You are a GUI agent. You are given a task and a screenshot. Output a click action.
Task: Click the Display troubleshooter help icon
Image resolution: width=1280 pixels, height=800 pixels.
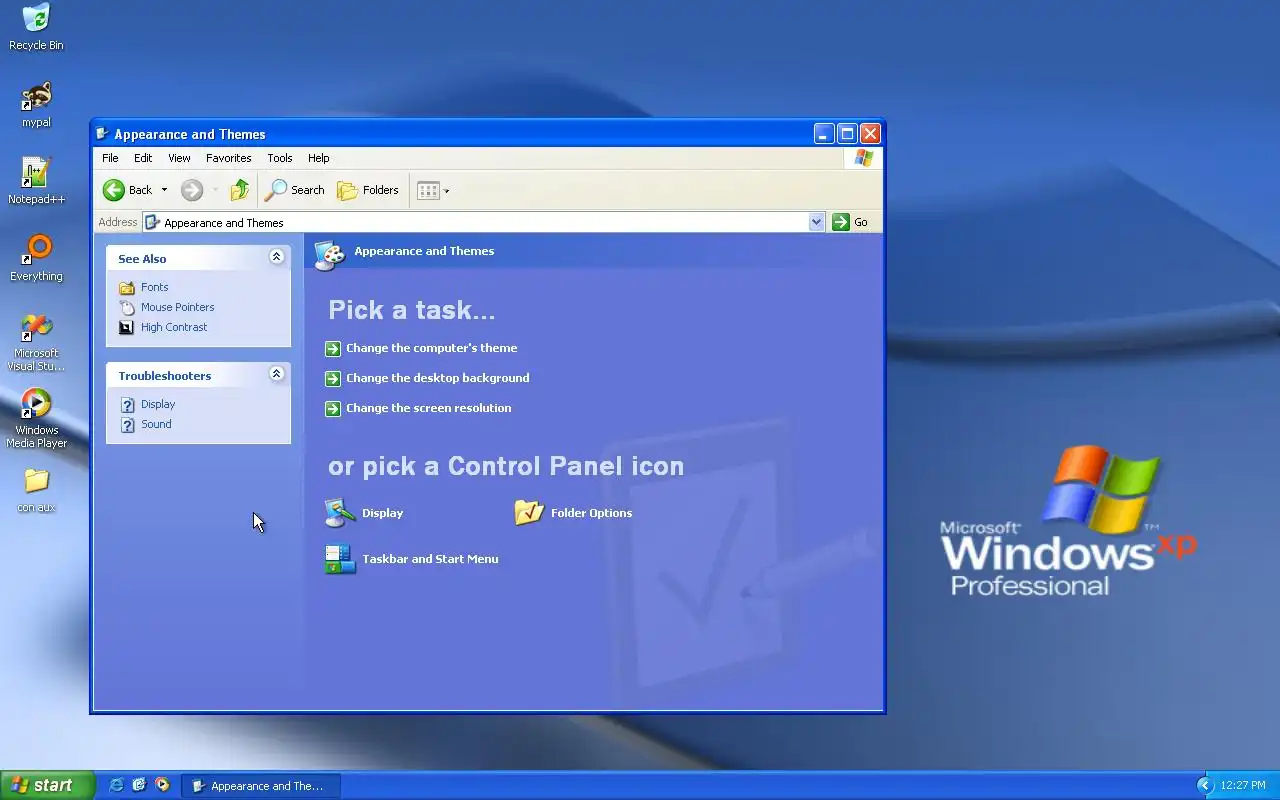click(x=127, y=404)
